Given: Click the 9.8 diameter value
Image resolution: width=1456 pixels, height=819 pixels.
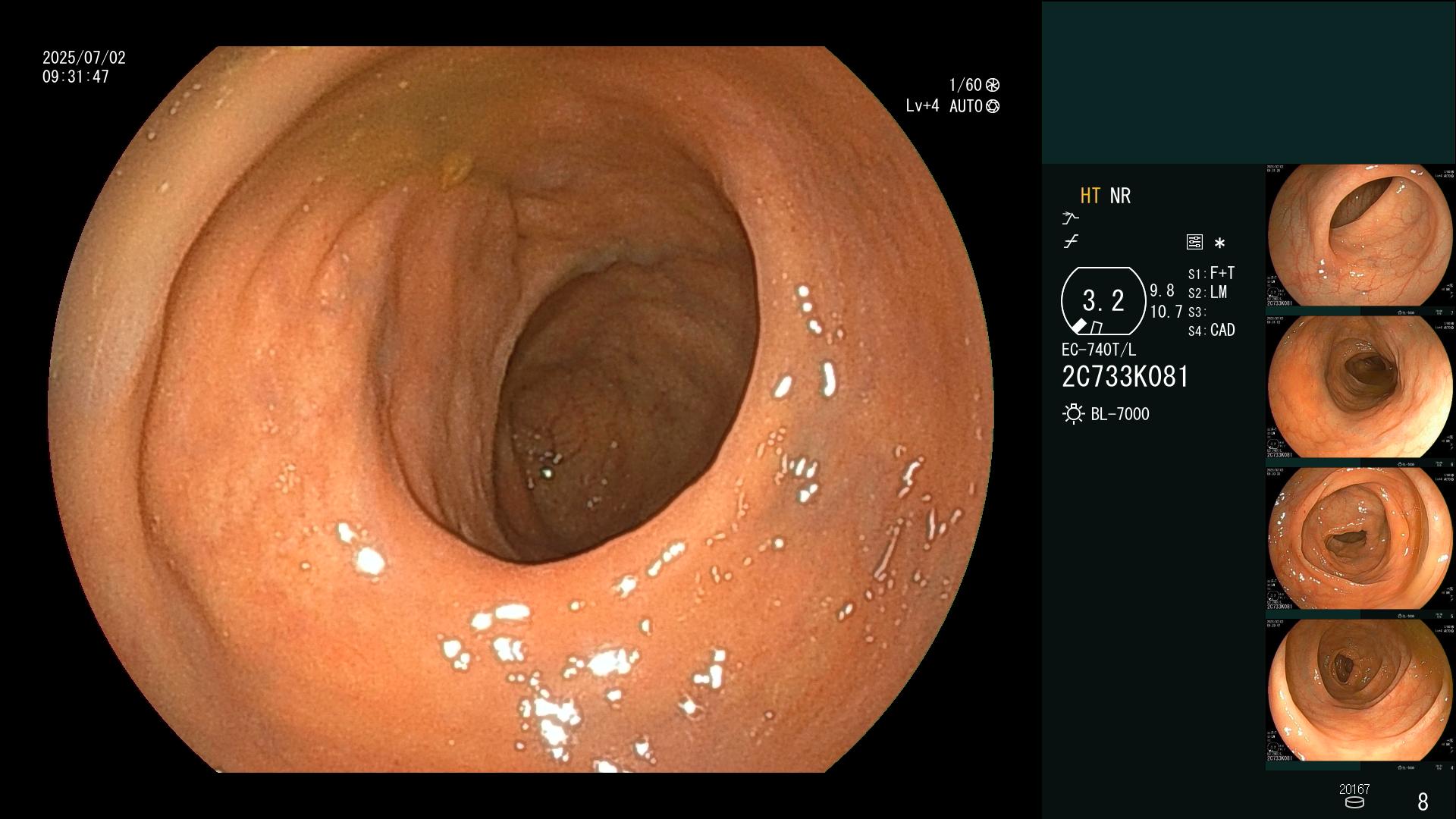Looking at the screenshot, I should [1162, 291].
